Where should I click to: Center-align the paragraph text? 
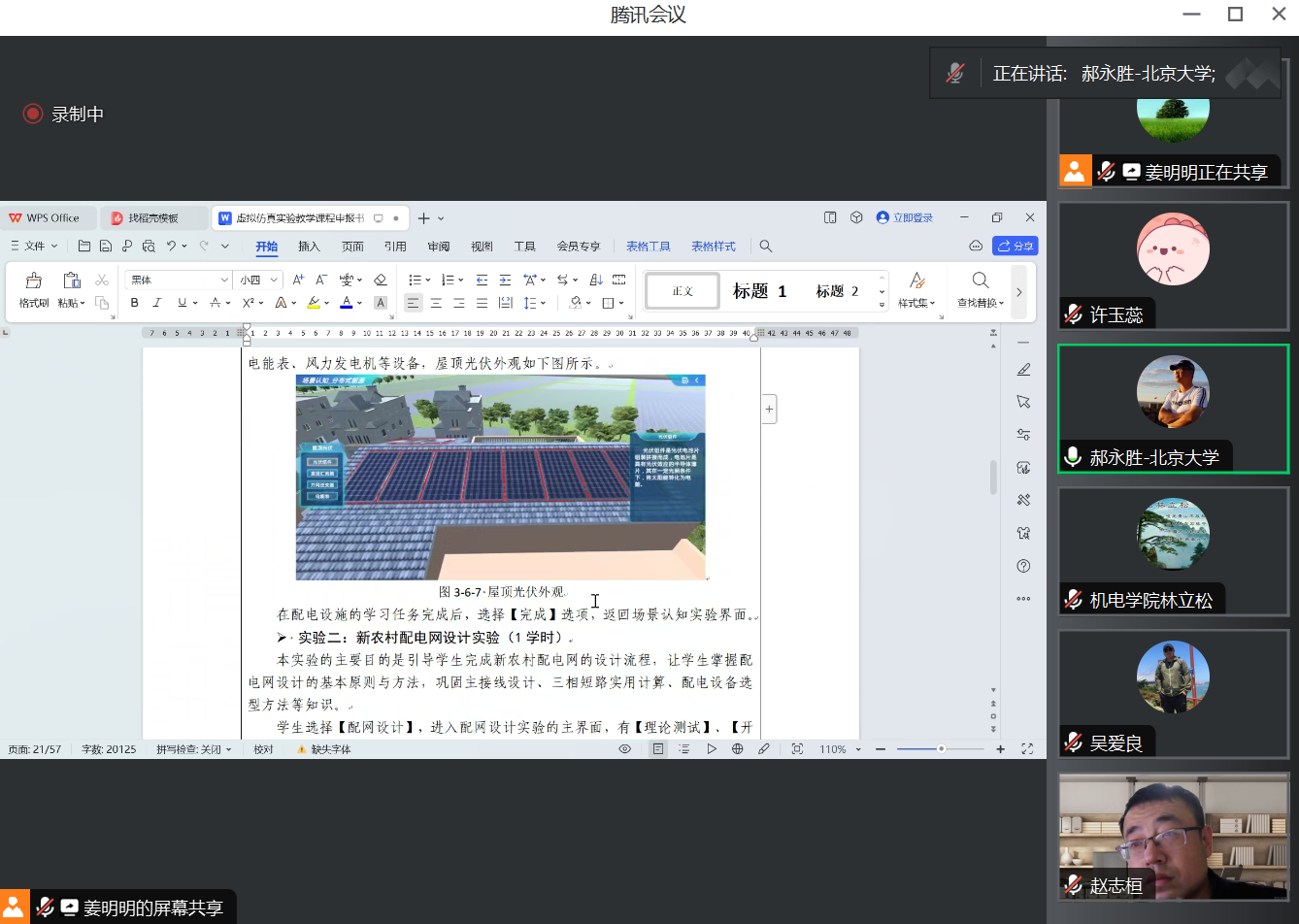tap(436, 303)
